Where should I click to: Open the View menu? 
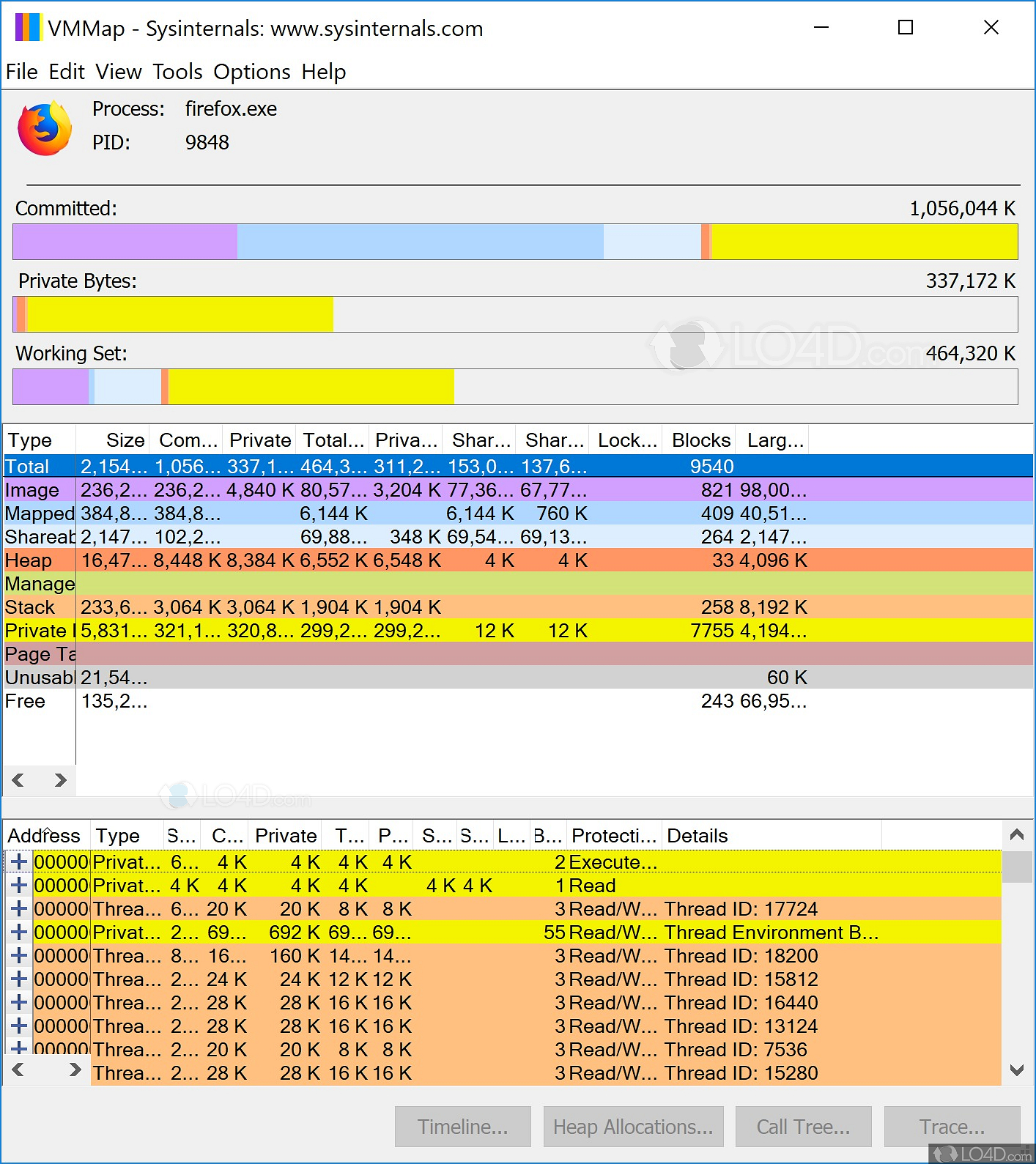(x=119, y=72)
